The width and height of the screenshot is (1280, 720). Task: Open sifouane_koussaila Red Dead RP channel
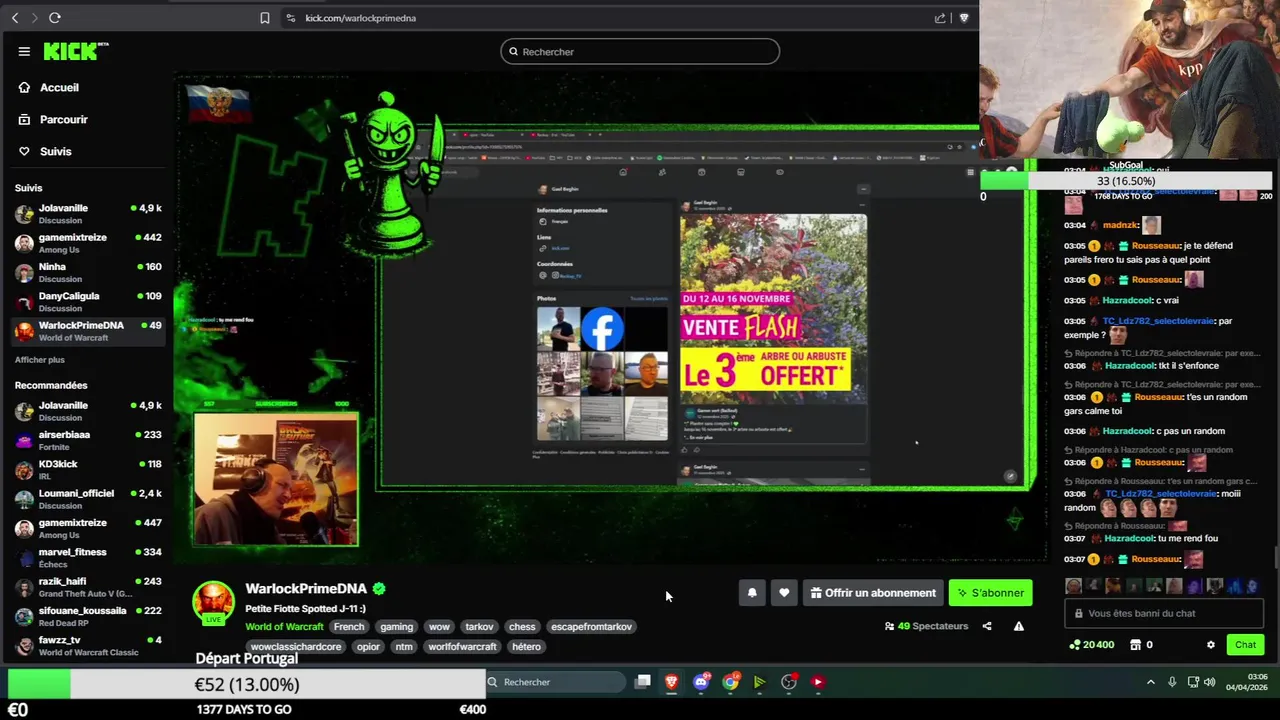88,615
